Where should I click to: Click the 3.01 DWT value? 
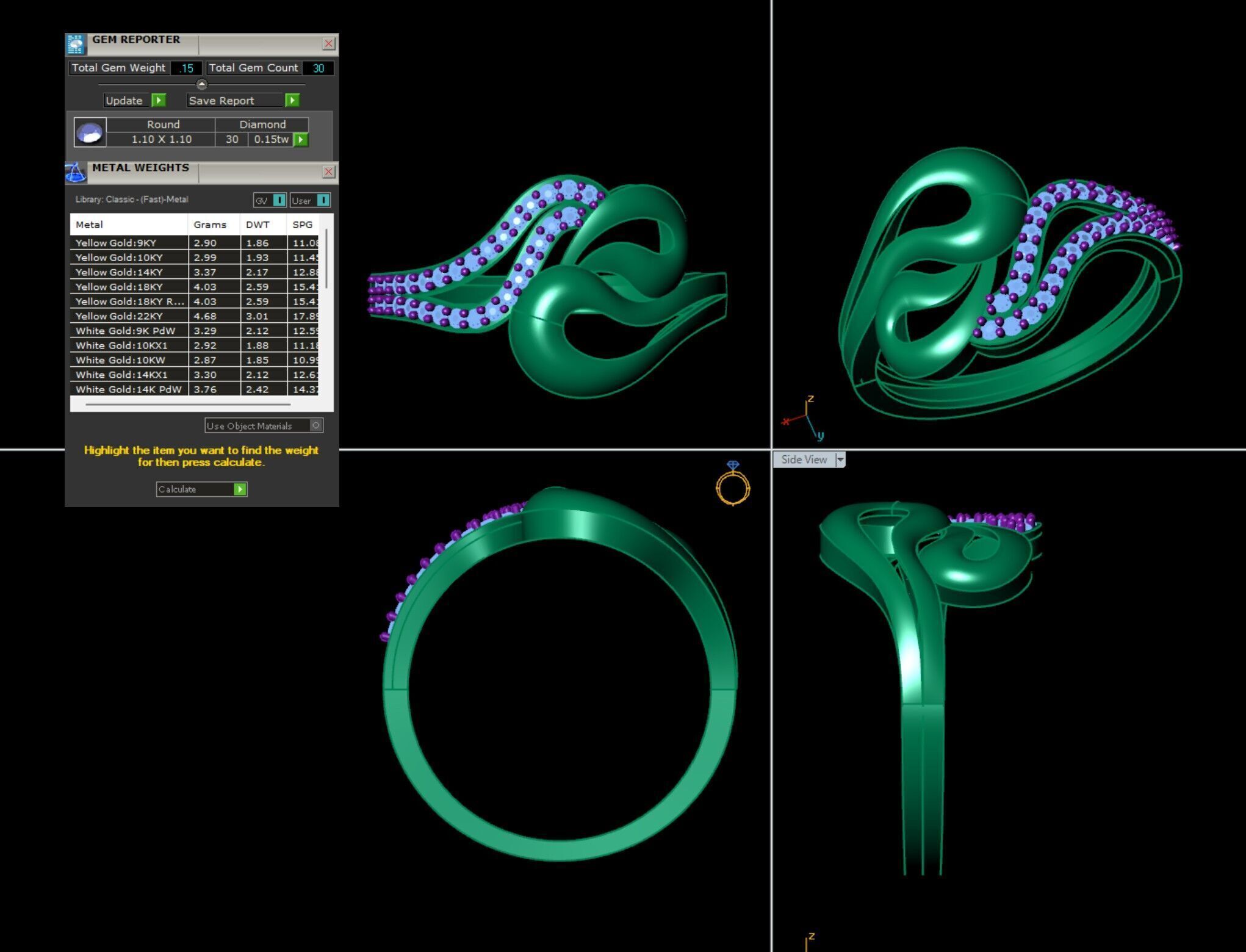point(257,316)
